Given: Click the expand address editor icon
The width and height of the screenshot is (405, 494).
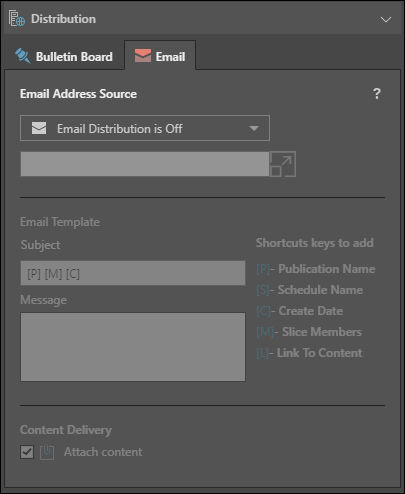Looking at the screenshot, I should (x=282, y=164).
